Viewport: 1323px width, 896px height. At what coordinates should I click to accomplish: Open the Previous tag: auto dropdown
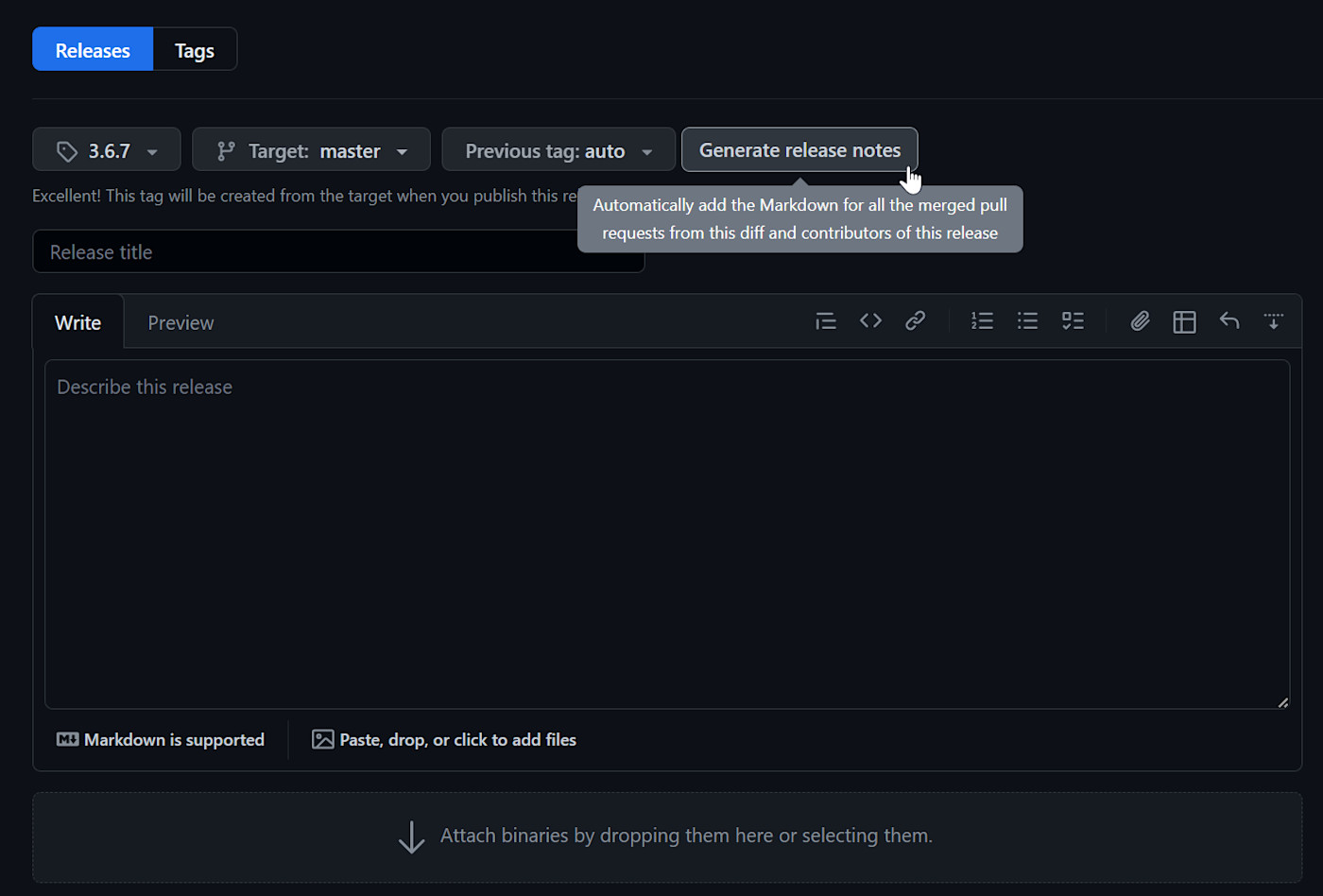click(x=558, y=150)
